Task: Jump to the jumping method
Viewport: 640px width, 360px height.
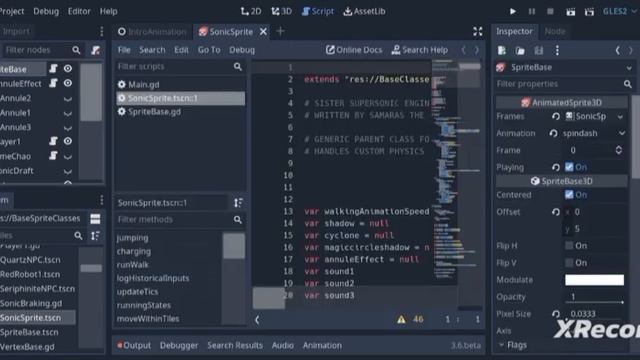Action: pyautogui.click(x=132, y=238)
